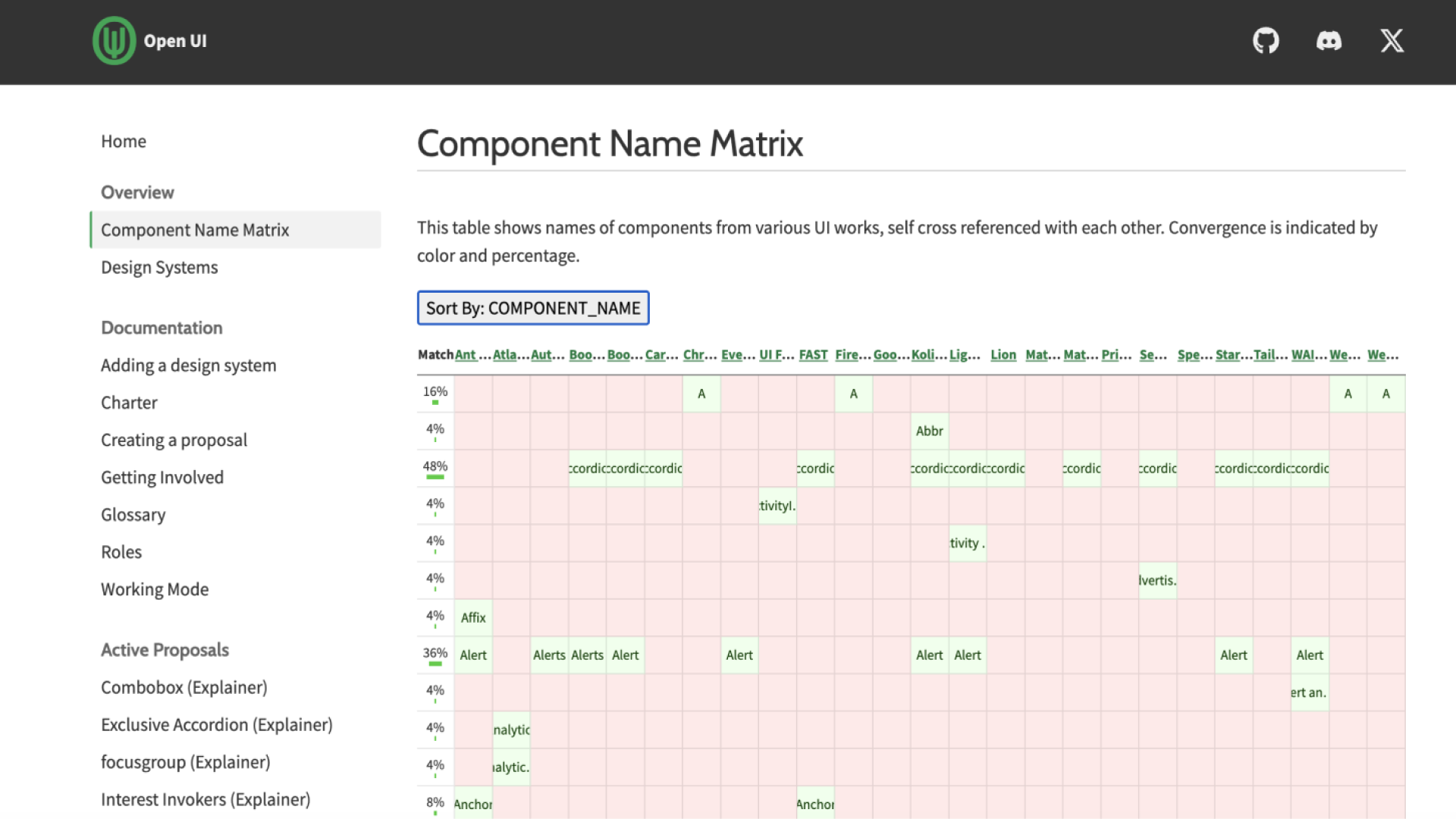Click the 'Tail...' column header link
1456x819 pixels.
(x=1271, y=355)
